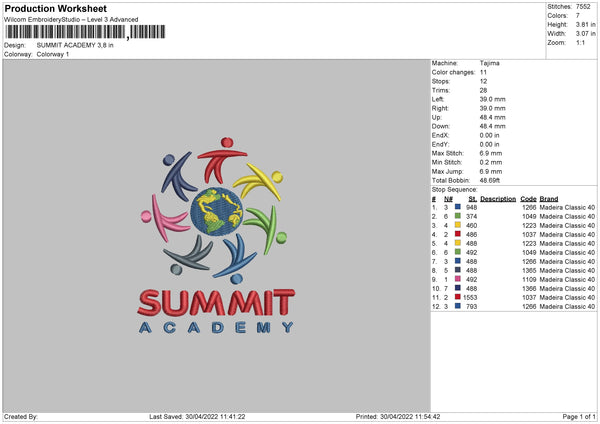Viewport: 600px width, 424px height.
Task: Click the 'Max Stitch' label
Action: pos(447,153)
